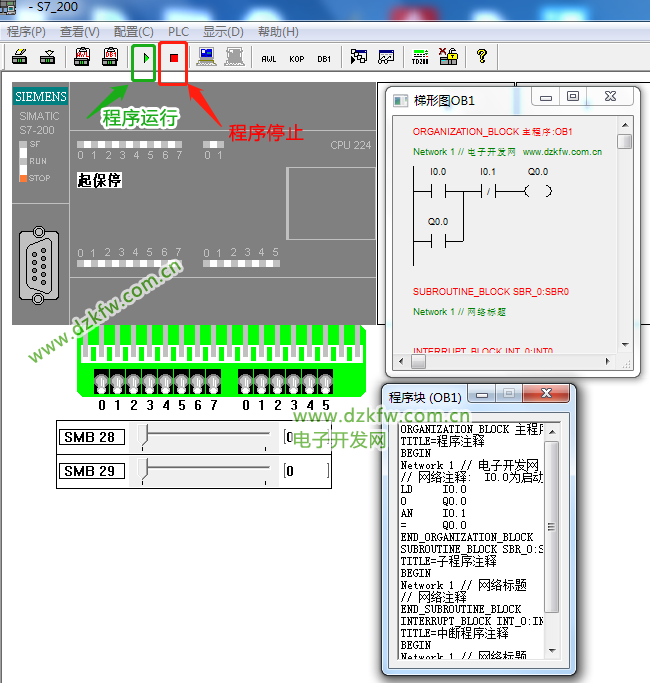The height and width of the screenshot is (683, 650).
Task: Click the padlock icon in toolbar
Action: tap(448, 58)
